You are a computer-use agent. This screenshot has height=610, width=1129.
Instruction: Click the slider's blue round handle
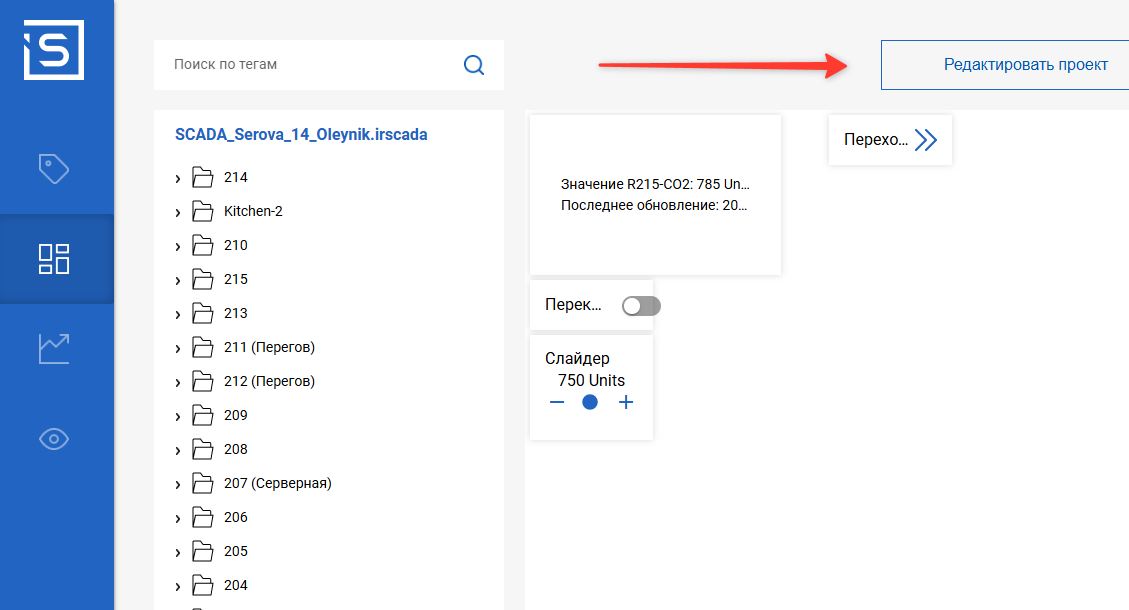590,402
